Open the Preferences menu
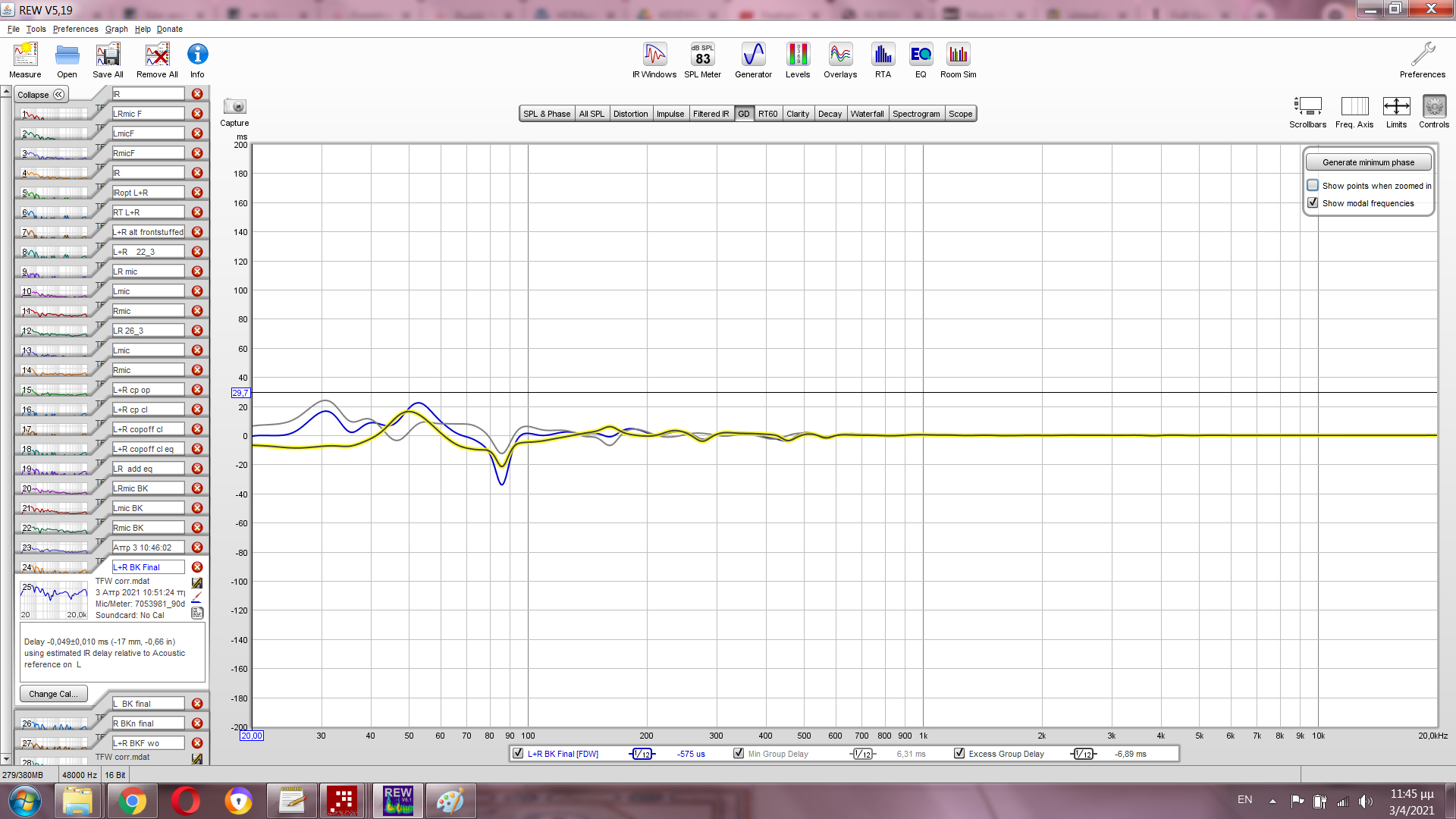This screenshot has height=819, width=1456. click(75, 29)
